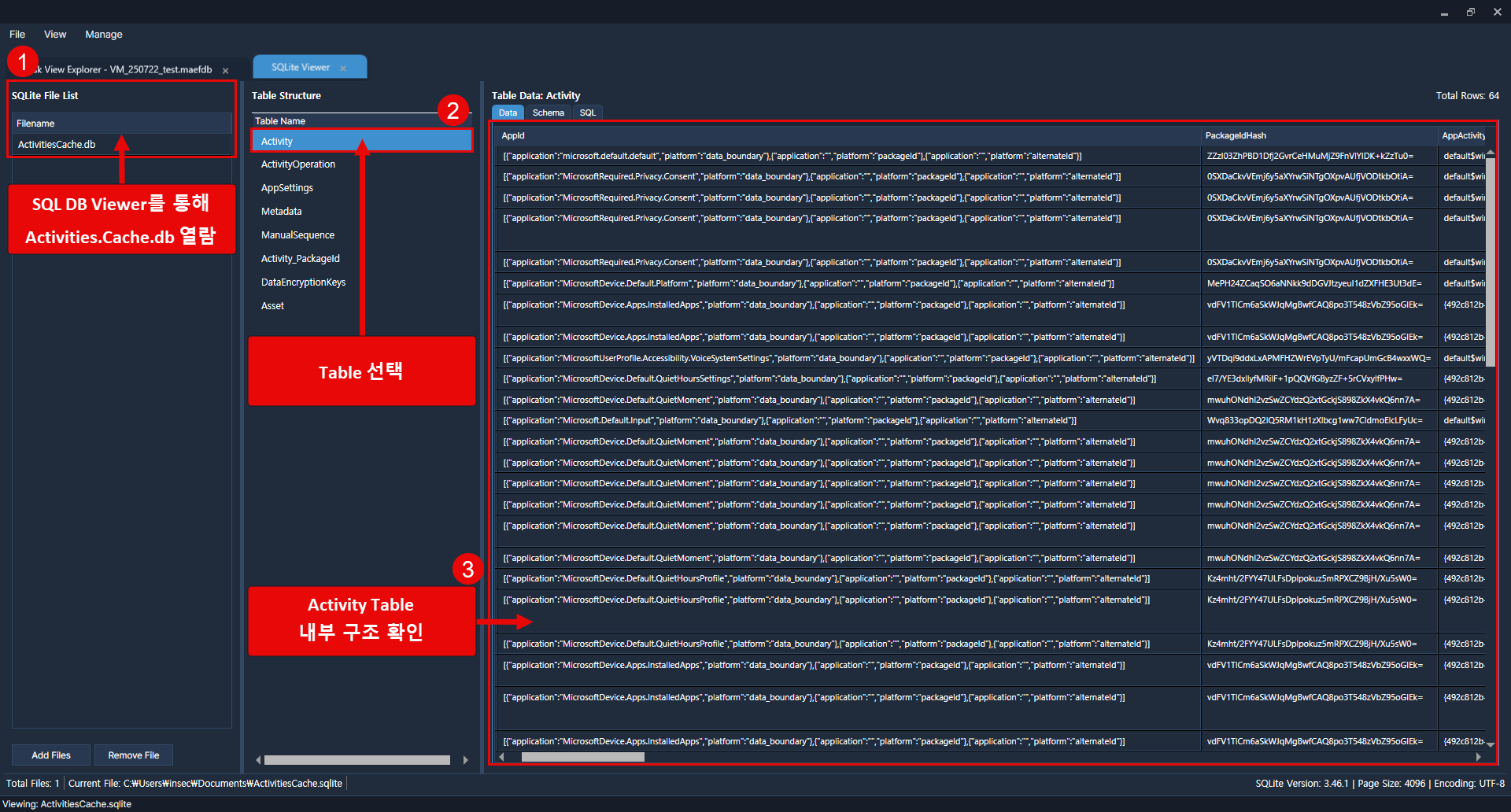Switch to the SQL tab
The image size is (1511, 812).
pyautogui.click(x=587, y=113)
